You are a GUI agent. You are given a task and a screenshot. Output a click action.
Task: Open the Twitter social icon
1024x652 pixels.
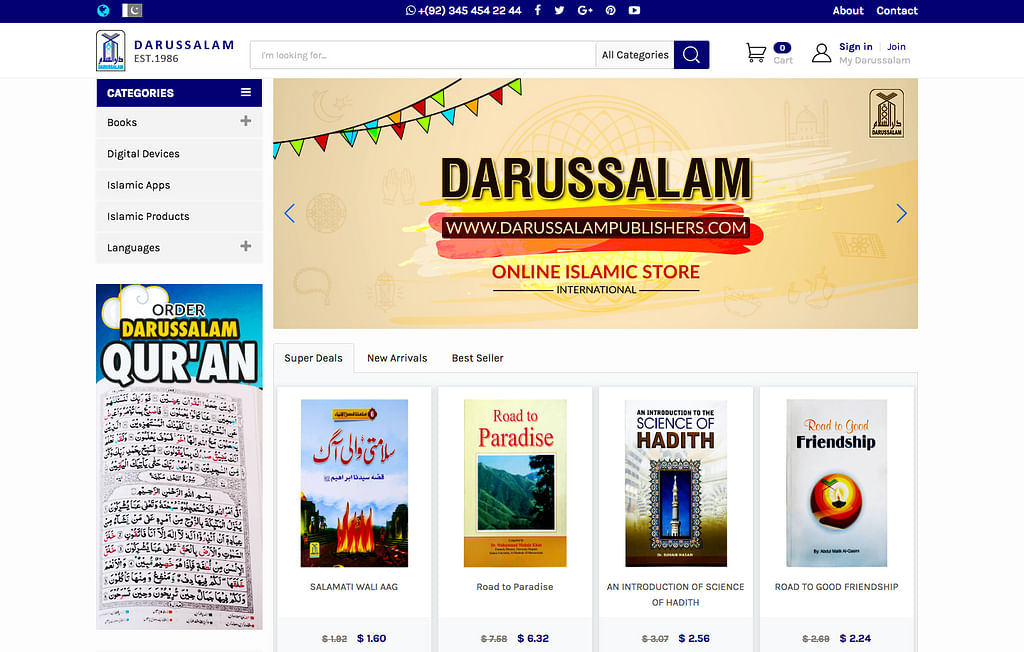560,11
